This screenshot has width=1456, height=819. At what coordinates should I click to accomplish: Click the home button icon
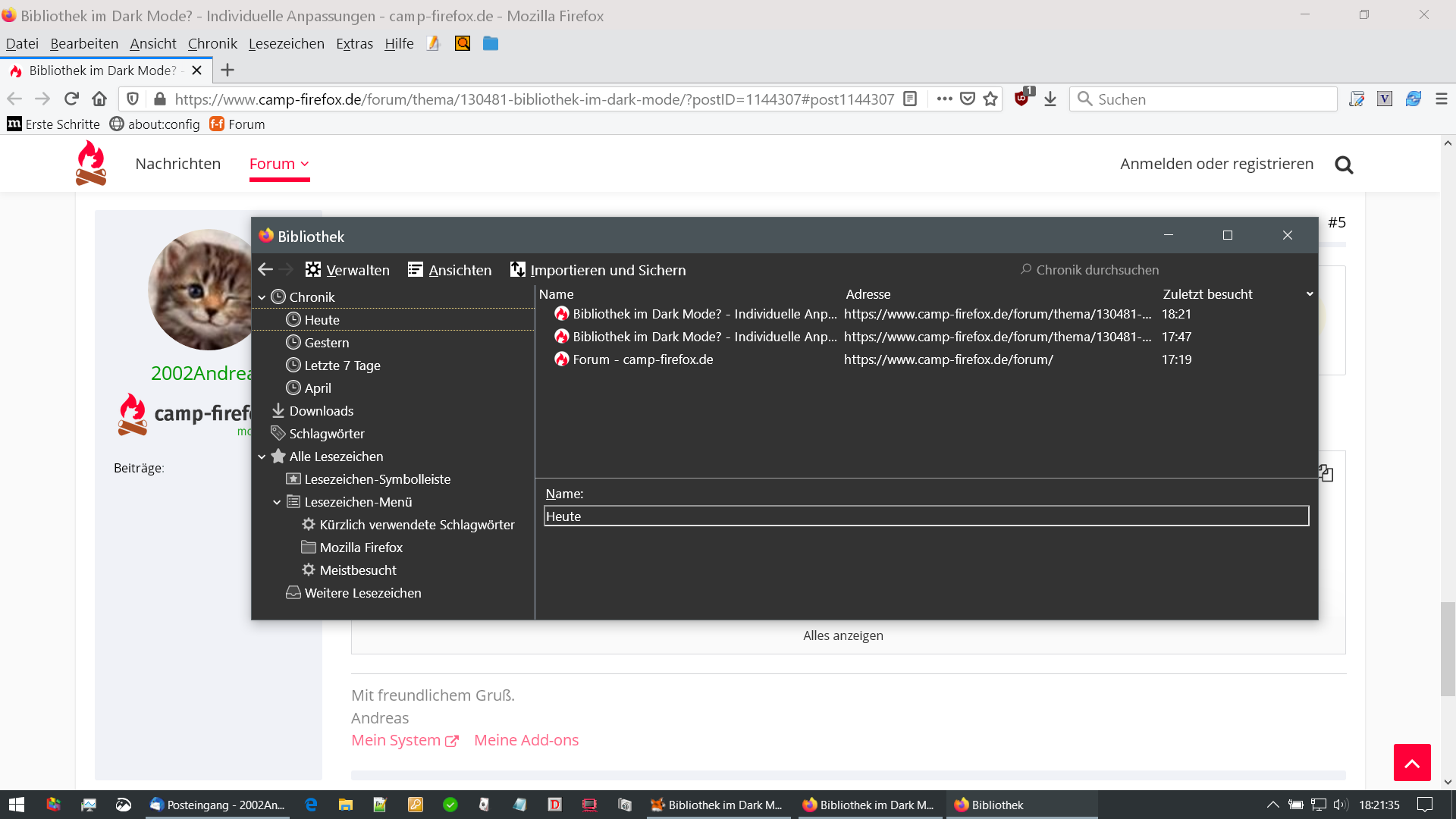click(x=99, y=99)
